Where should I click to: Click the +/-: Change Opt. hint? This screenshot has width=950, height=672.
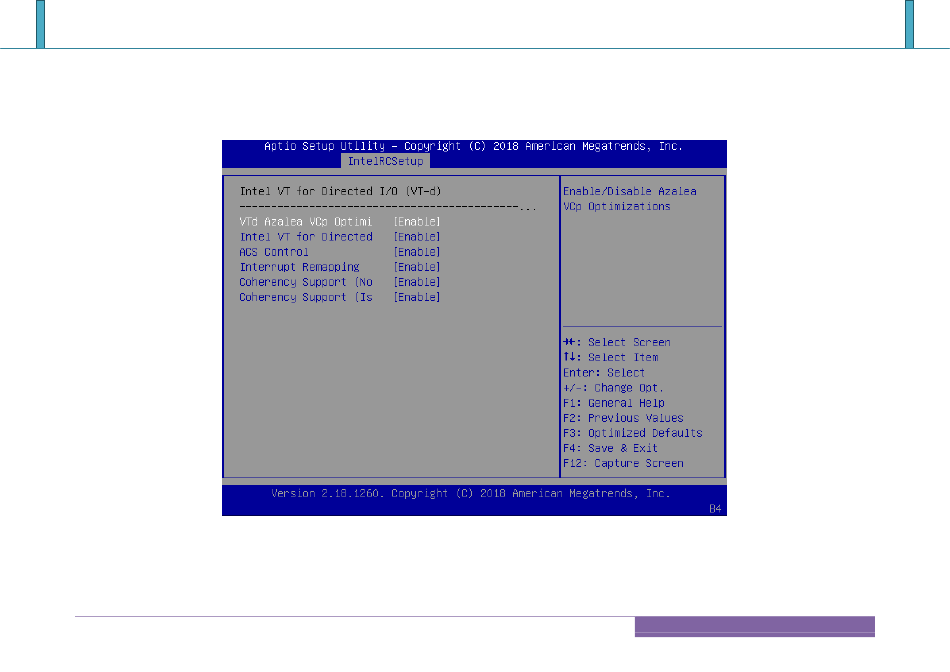pyautogui.click(x=613, y=388)
